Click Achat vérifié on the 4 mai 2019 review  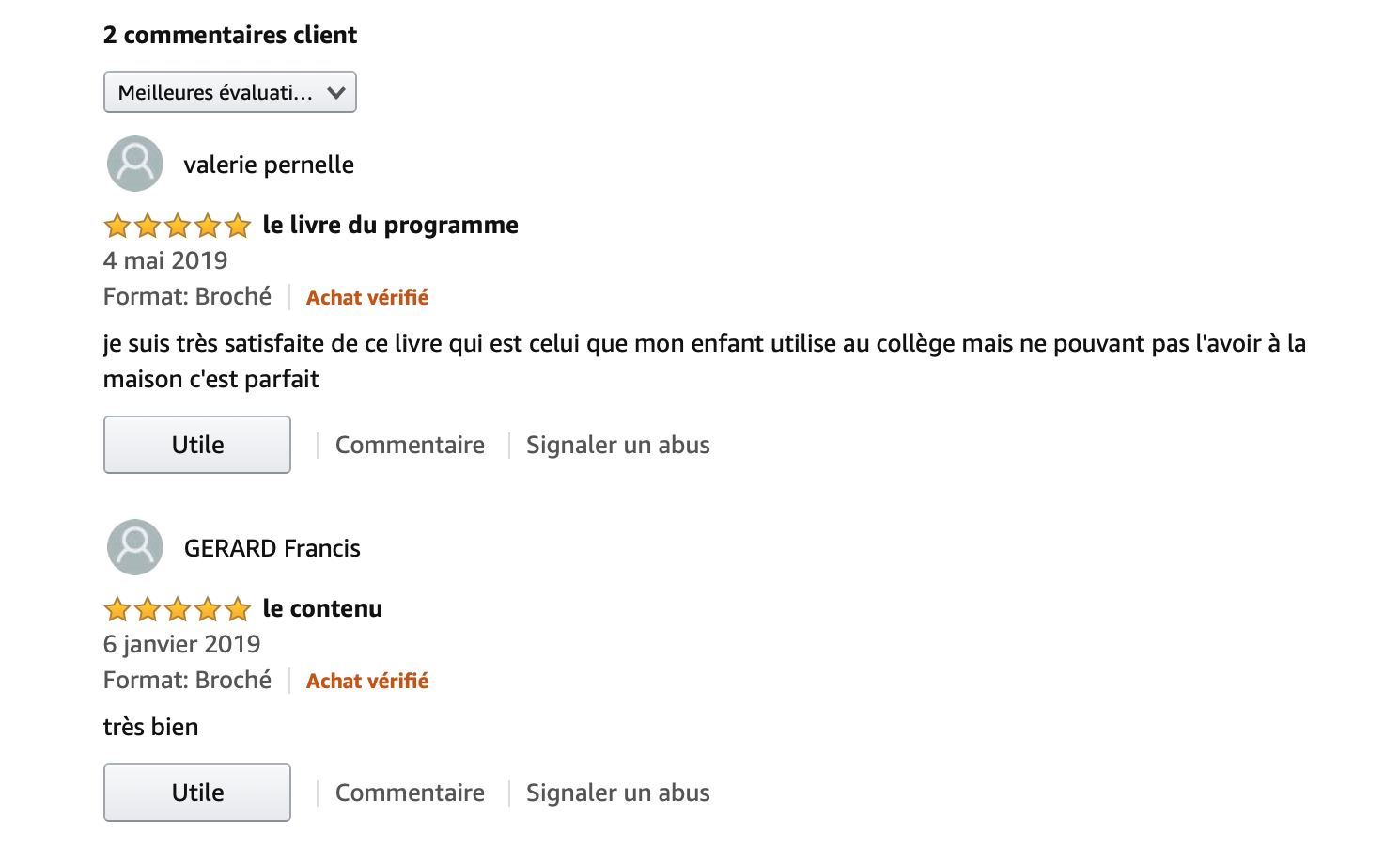point(367,297)
